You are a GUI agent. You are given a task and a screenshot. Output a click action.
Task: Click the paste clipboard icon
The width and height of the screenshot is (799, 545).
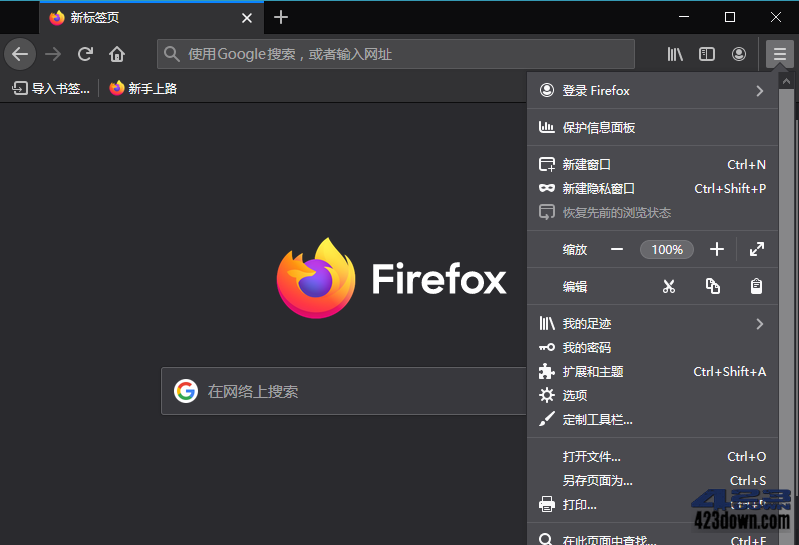click(x=757, y=286)
